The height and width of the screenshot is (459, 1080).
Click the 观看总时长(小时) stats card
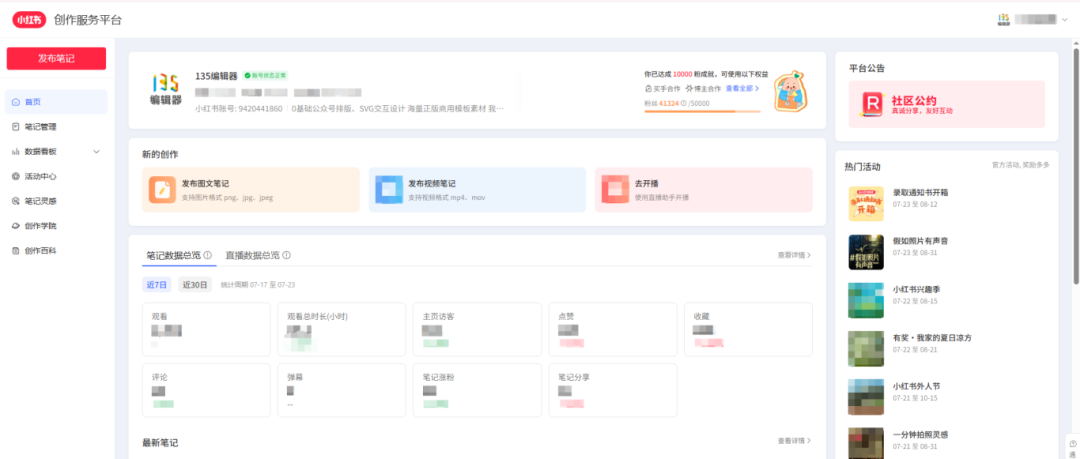coord(342,329)
